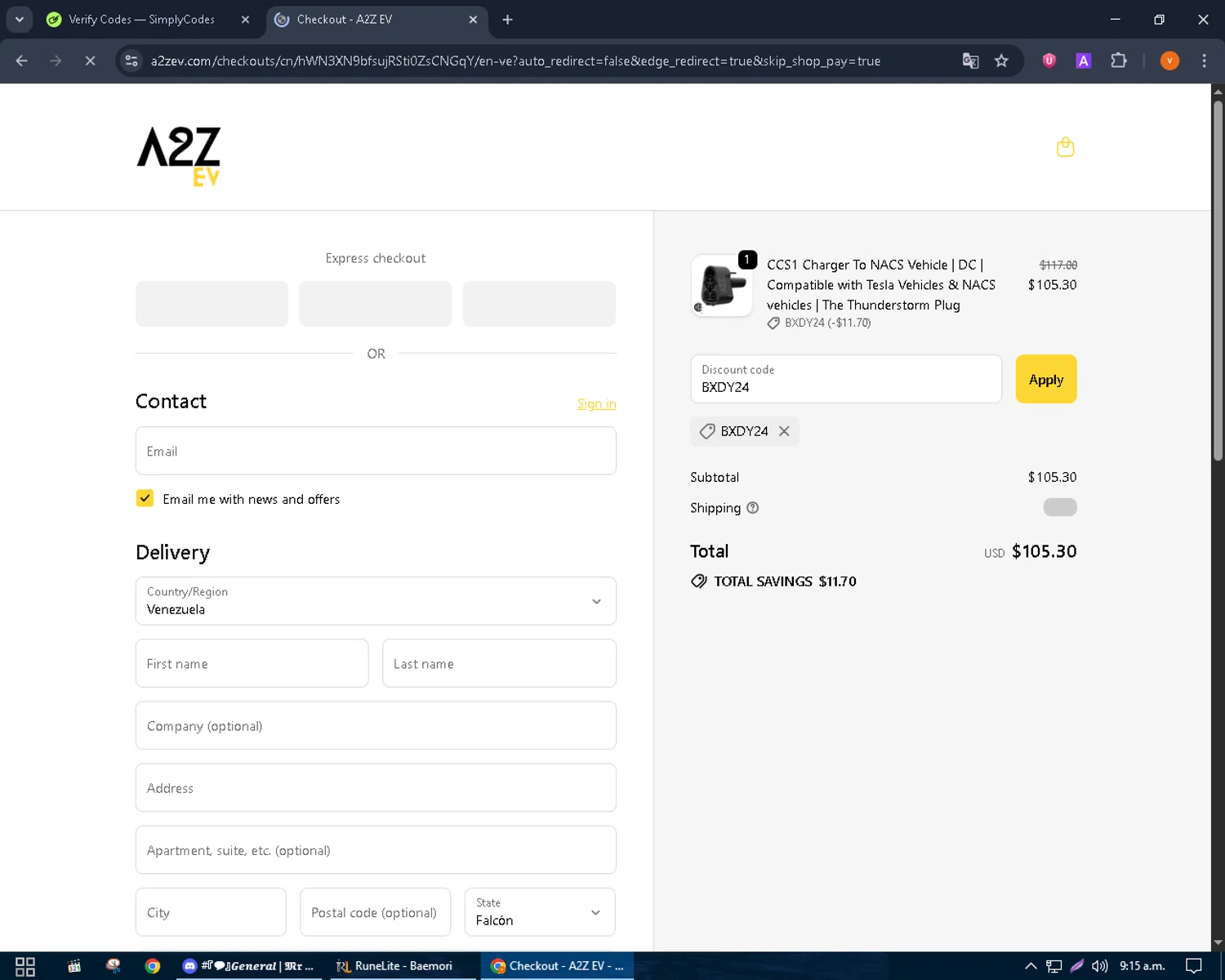
Task: Open a new browser tab
Action: coord(507,20)
